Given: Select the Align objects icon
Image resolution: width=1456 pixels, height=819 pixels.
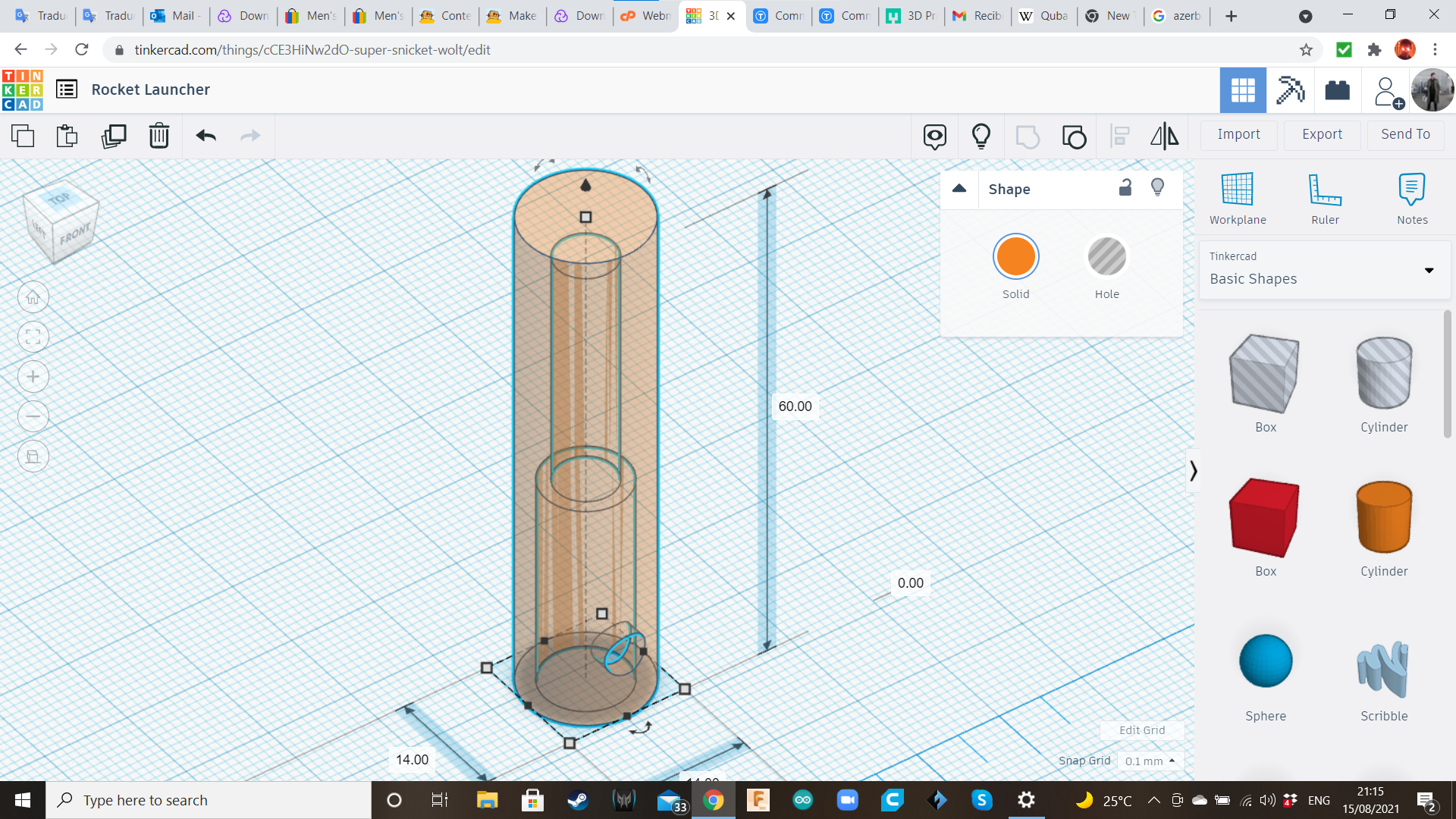Looking at the screenshot, I should pos(1119,134).
